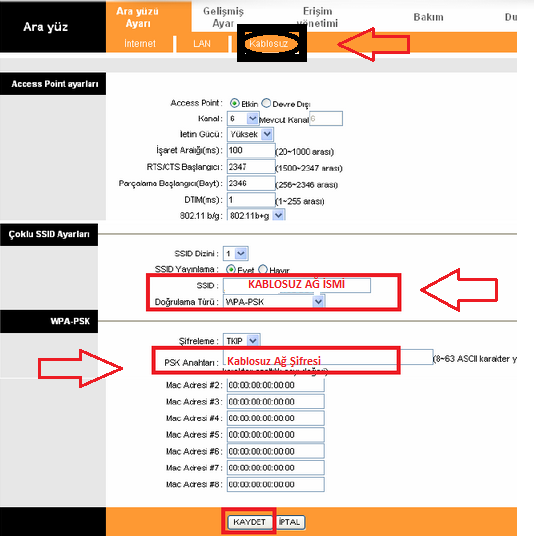Expand the 802.11 b/g mode dropdown
The width and height of the screenshot is (534, 540).
point(256,216)
